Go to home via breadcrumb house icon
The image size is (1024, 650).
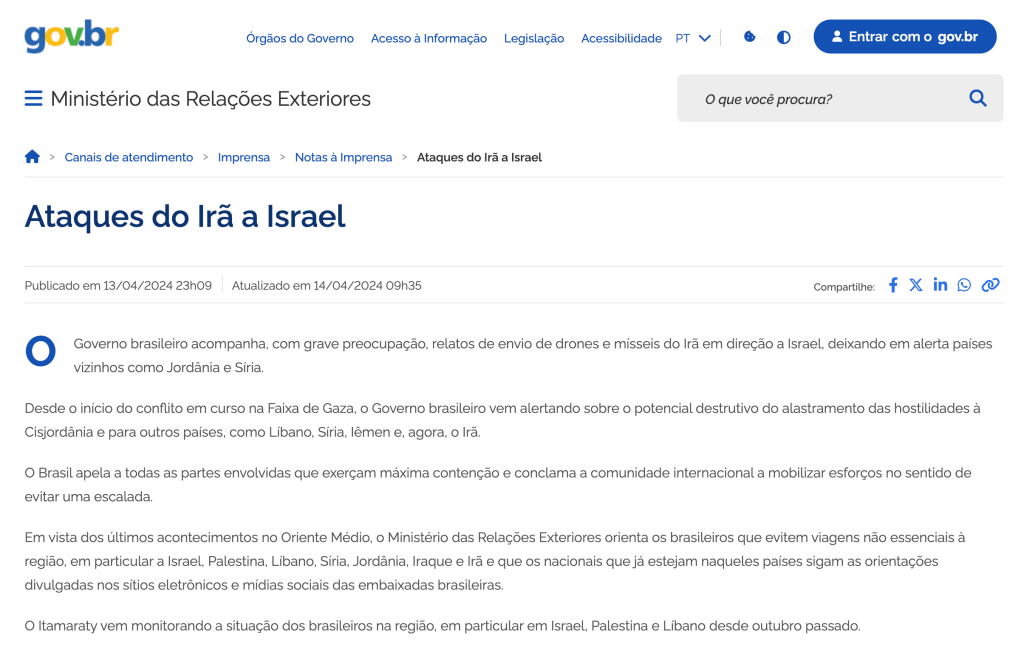[32, 157]
